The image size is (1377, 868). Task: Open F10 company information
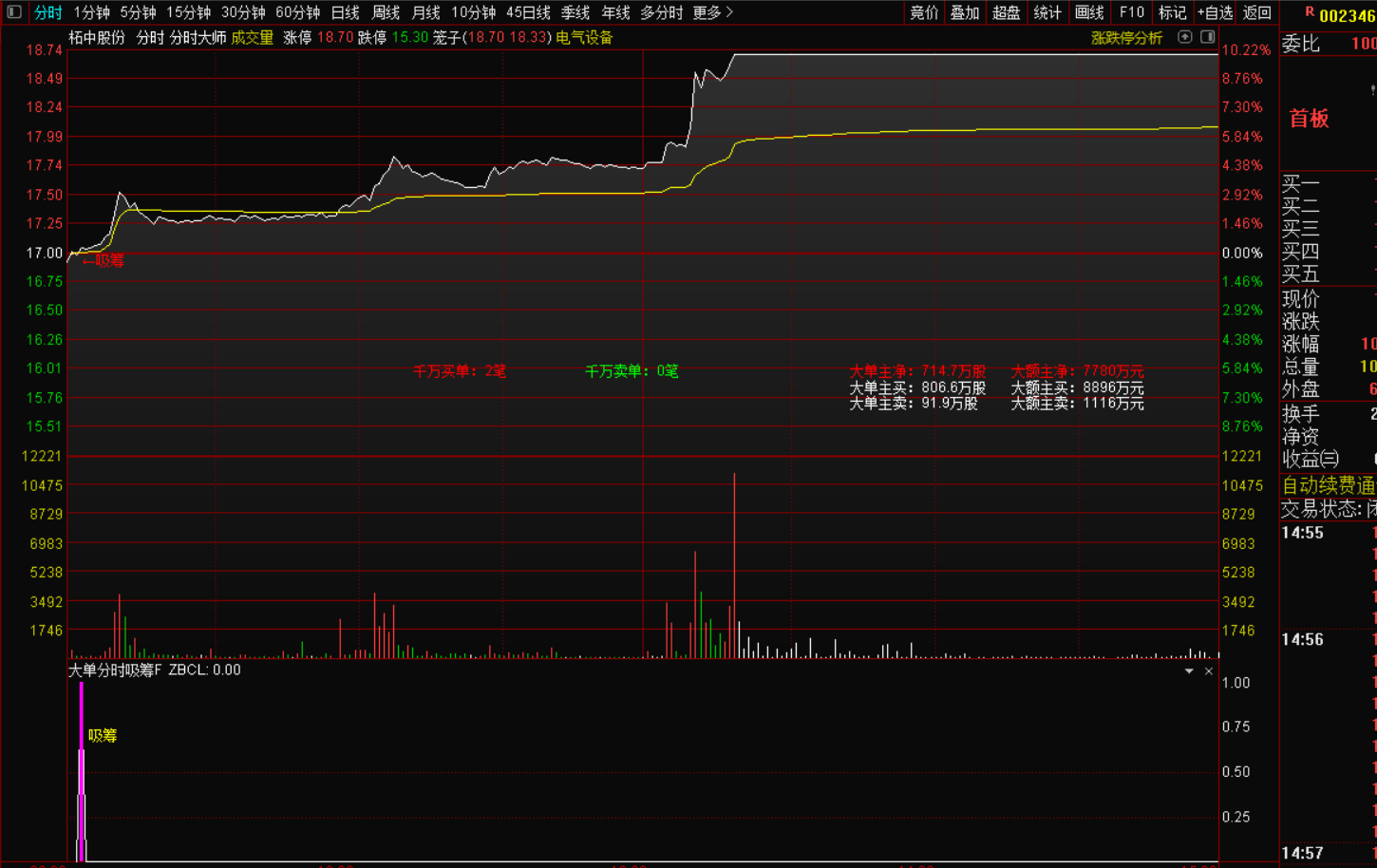click(1131, 12)
